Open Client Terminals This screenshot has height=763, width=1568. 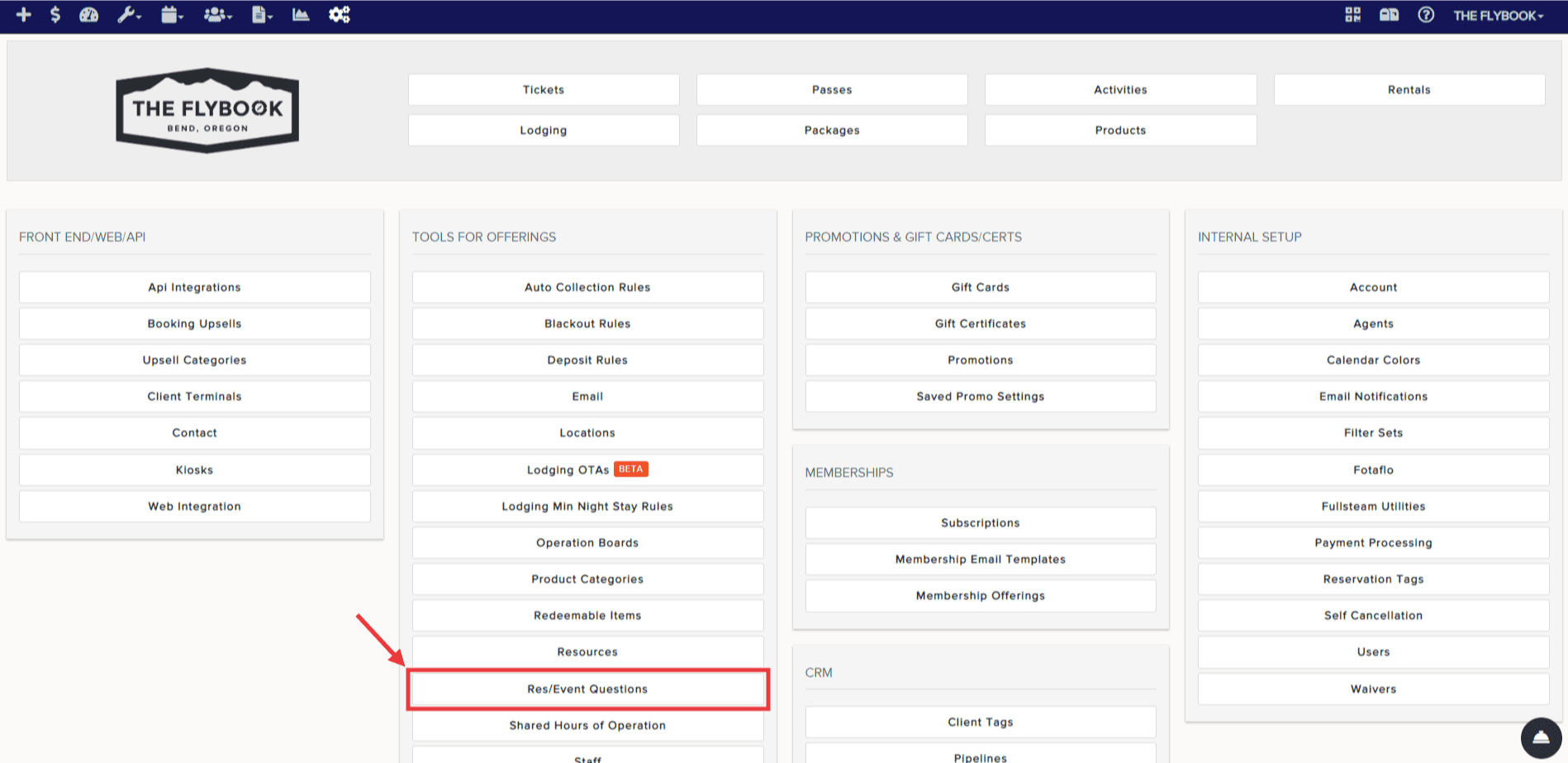coord(195,397)
